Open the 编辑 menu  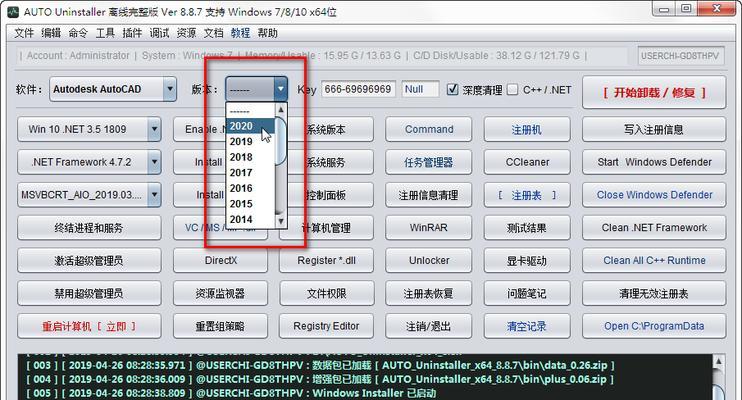click(51, 33)
